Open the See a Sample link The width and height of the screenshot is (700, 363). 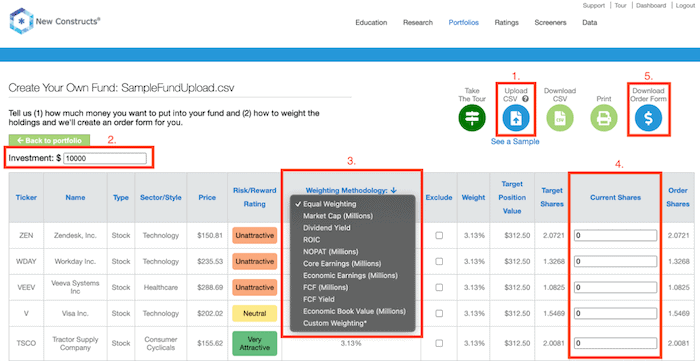[x=515, y=142]
